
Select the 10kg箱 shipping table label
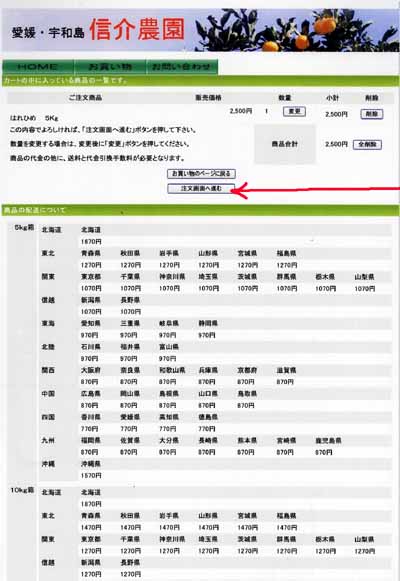click(23, 490)
